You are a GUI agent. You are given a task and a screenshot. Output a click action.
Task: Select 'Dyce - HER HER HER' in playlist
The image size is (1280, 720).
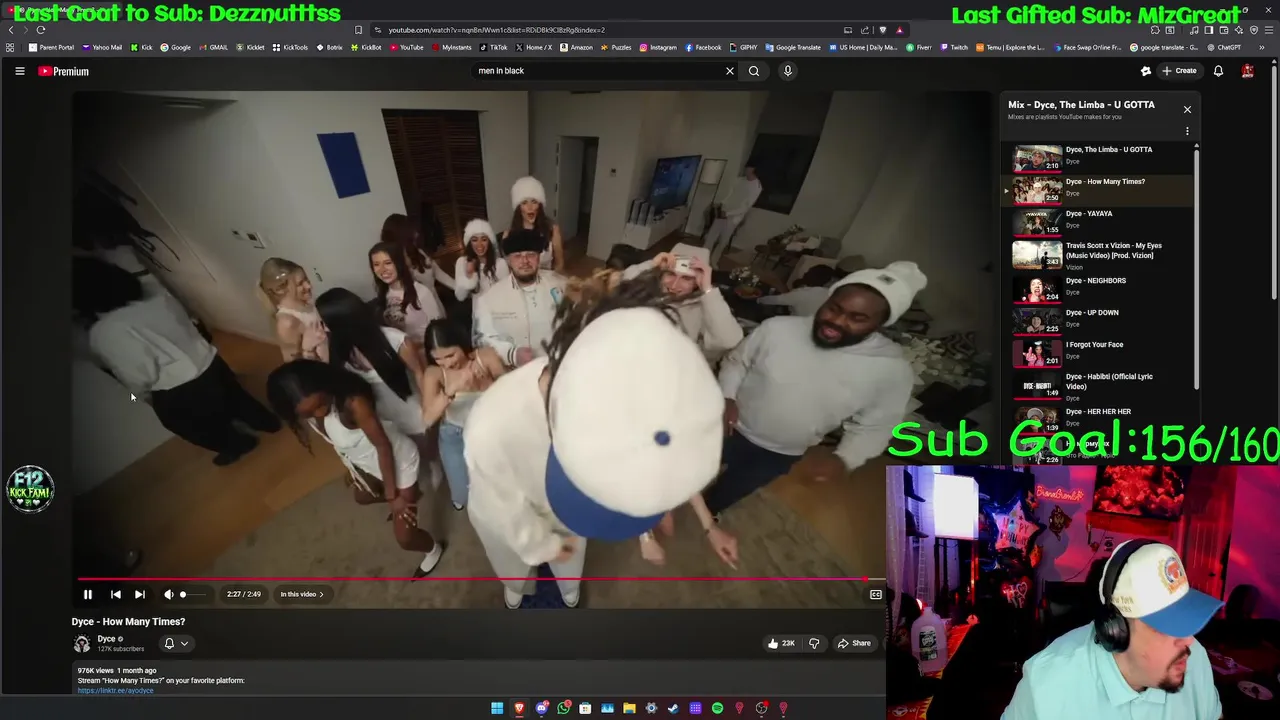point(1099,420)
